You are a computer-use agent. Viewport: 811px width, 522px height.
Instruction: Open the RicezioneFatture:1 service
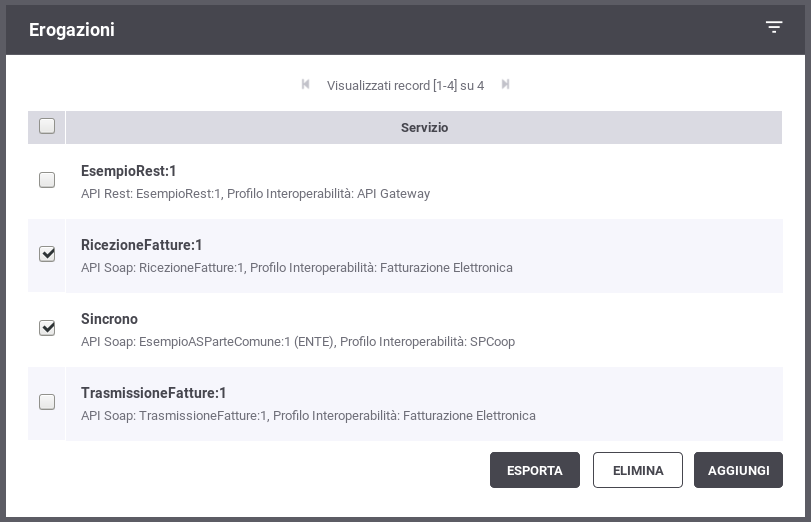141,245
